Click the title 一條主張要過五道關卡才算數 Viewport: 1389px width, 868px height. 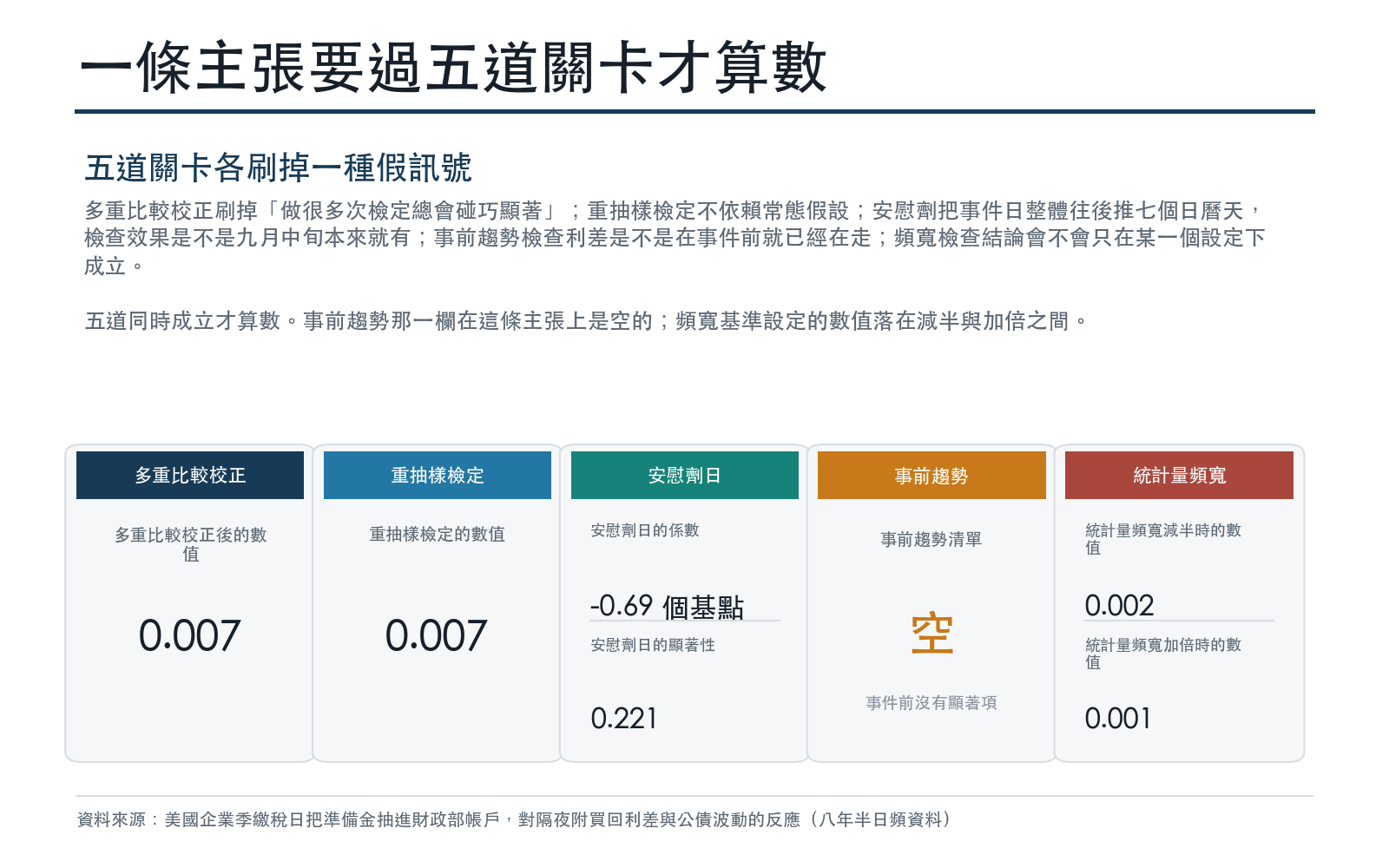pyautogui.click(x=453, y=68)
